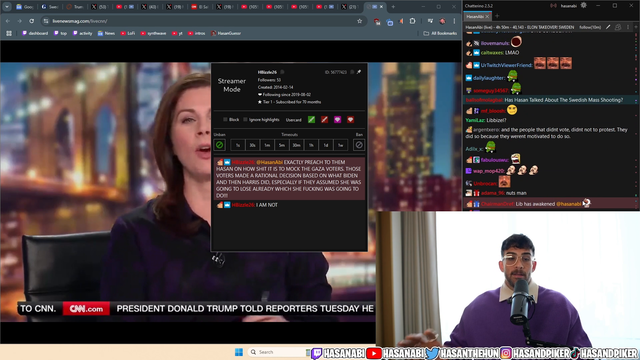
Task: Click the hasanabi account name in Chatterino
Action: click(569, 6)
